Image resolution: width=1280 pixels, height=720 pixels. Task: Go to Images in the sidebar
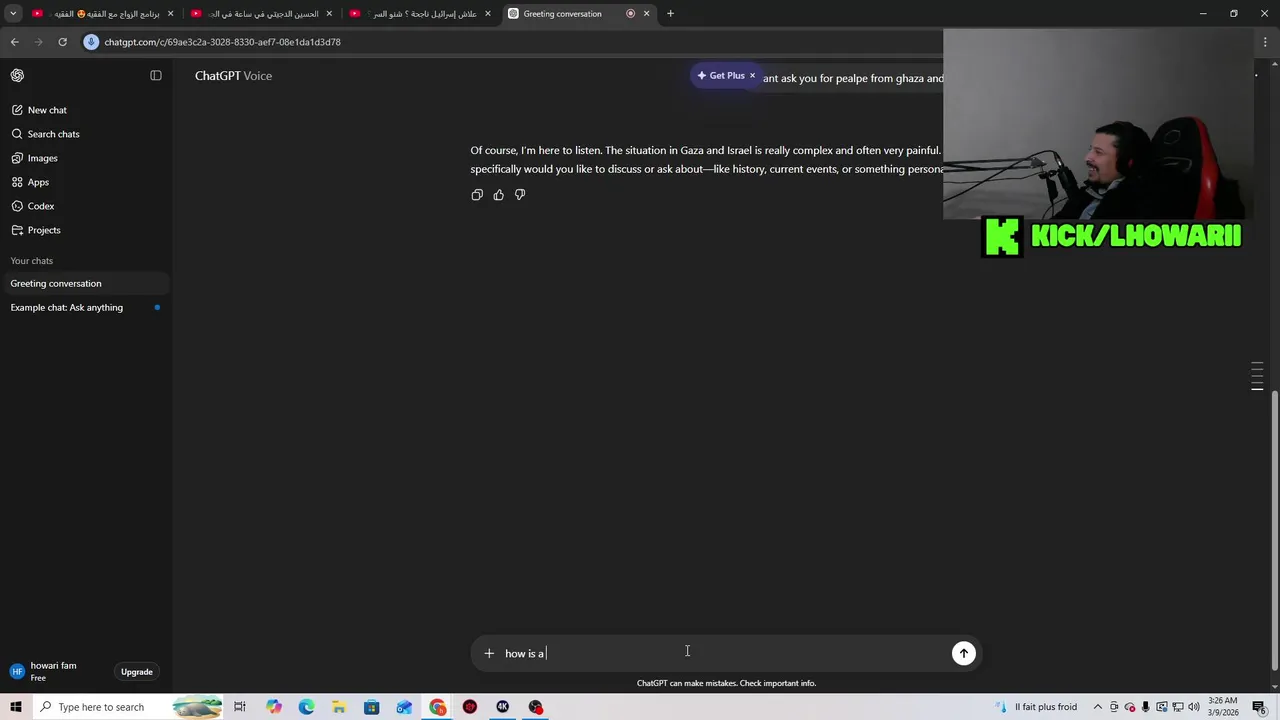click(85, 158)
